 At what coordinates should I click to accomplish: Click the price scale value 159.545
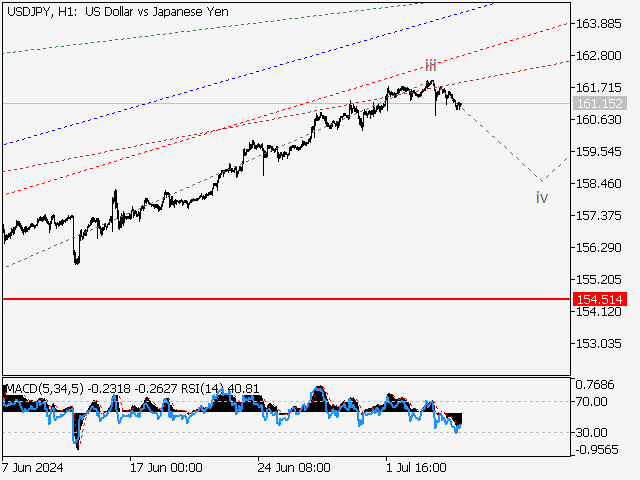pos(598,151)
